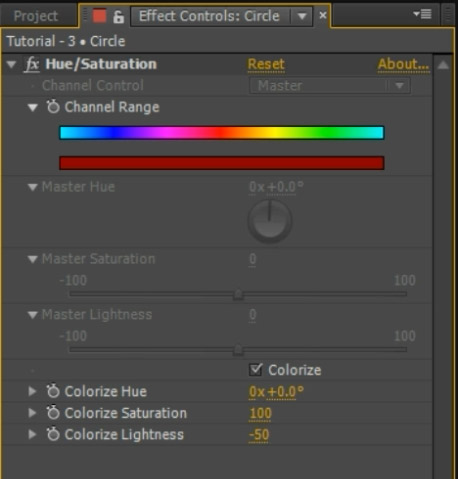458x479 pixels.
Task: Open the Channel Control Master dropdown
Action: pos(330,86)
